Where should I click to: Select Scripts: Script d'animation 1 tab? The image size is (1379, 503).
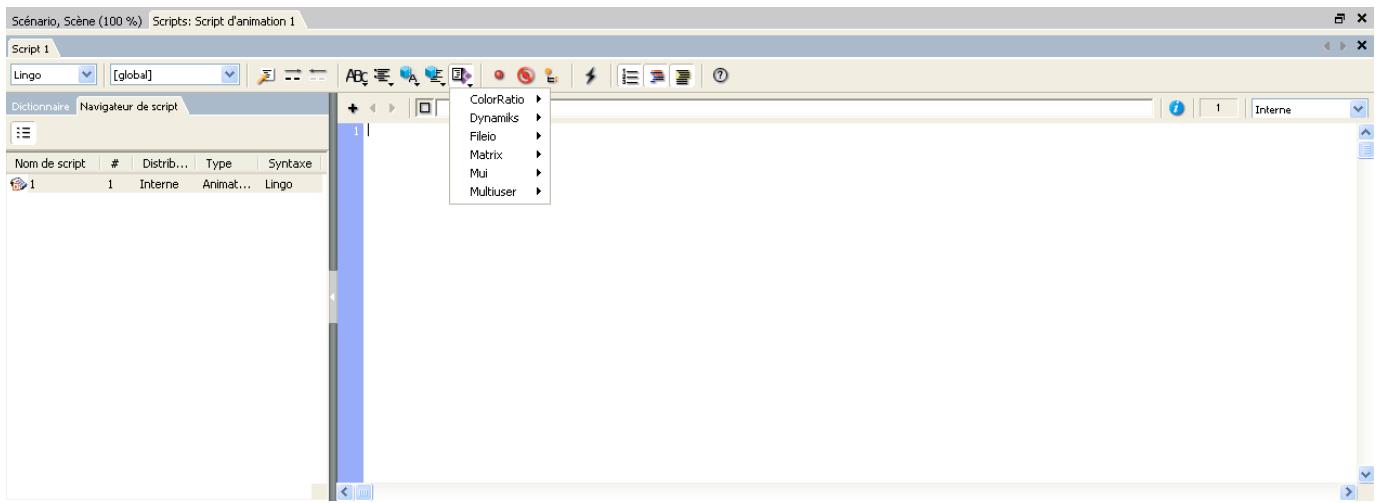[223, 20]
